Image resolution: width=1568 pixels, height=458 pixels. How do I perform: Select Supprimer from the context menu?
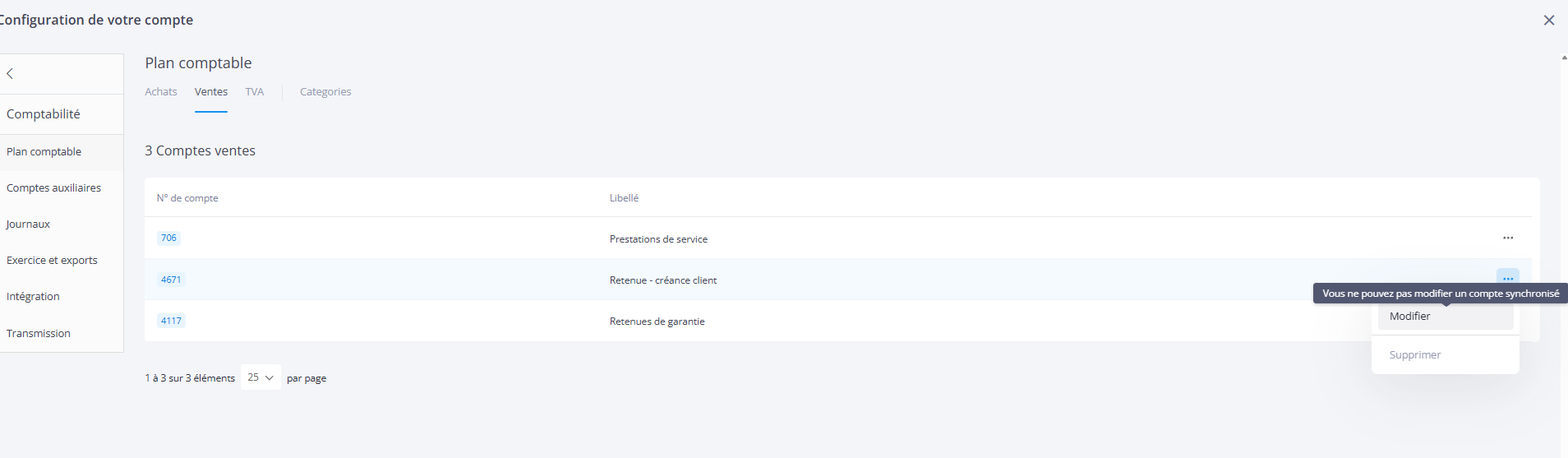pos(1415,355)
